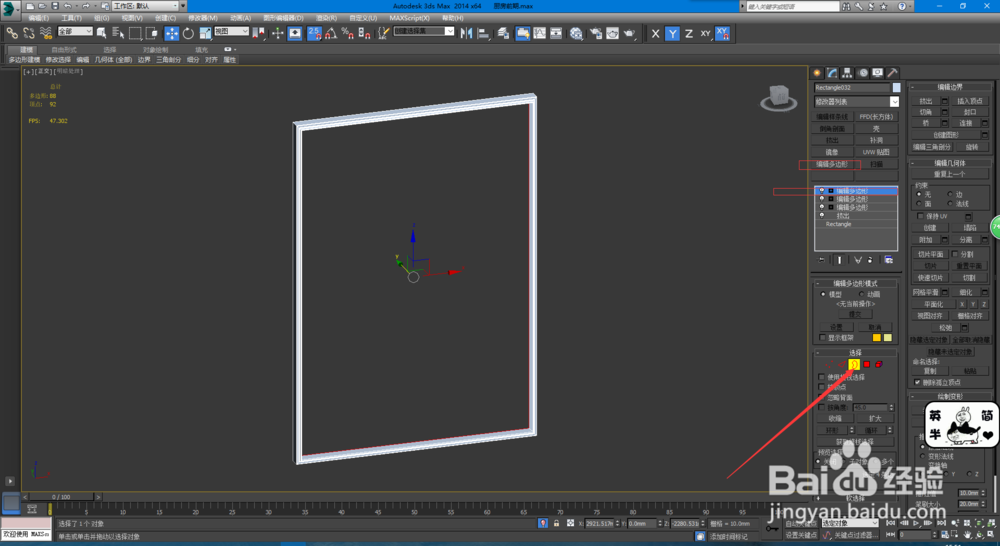Toggle visibility bulb of 挤出 modifier

pos(821,216)
